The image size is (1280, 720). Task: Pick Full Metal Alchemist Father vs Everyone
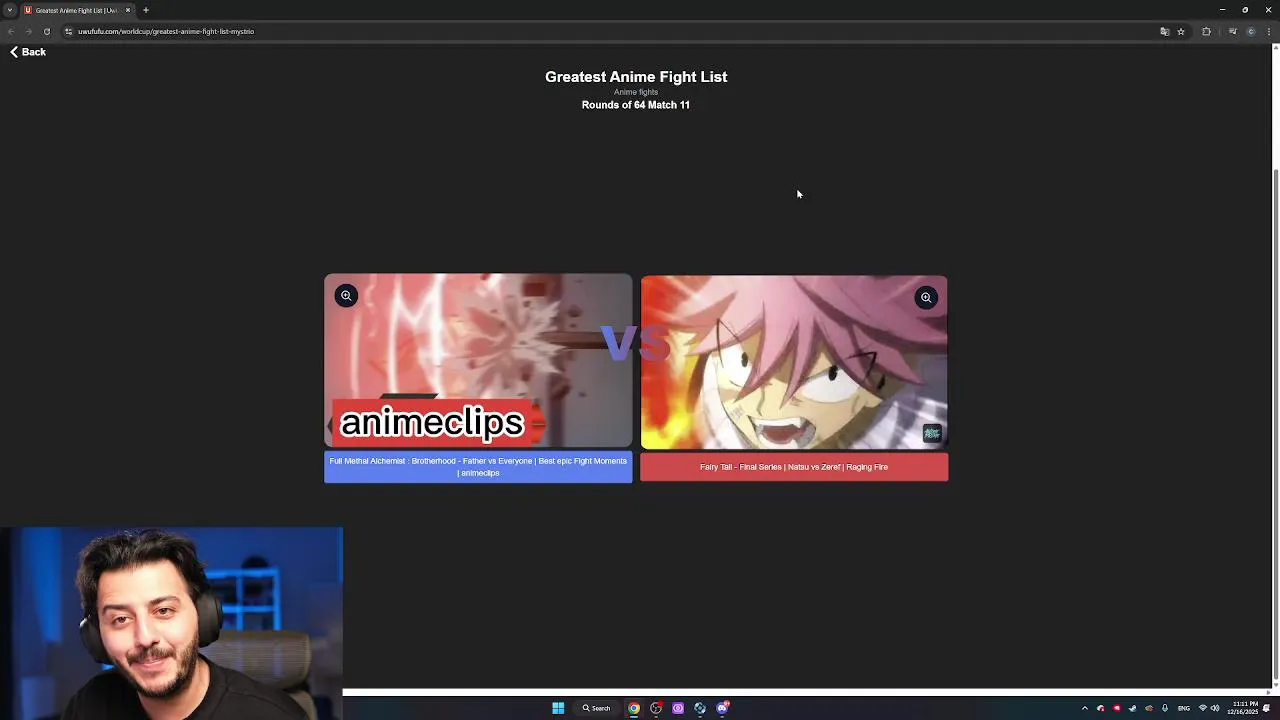[x=478, y=467]
